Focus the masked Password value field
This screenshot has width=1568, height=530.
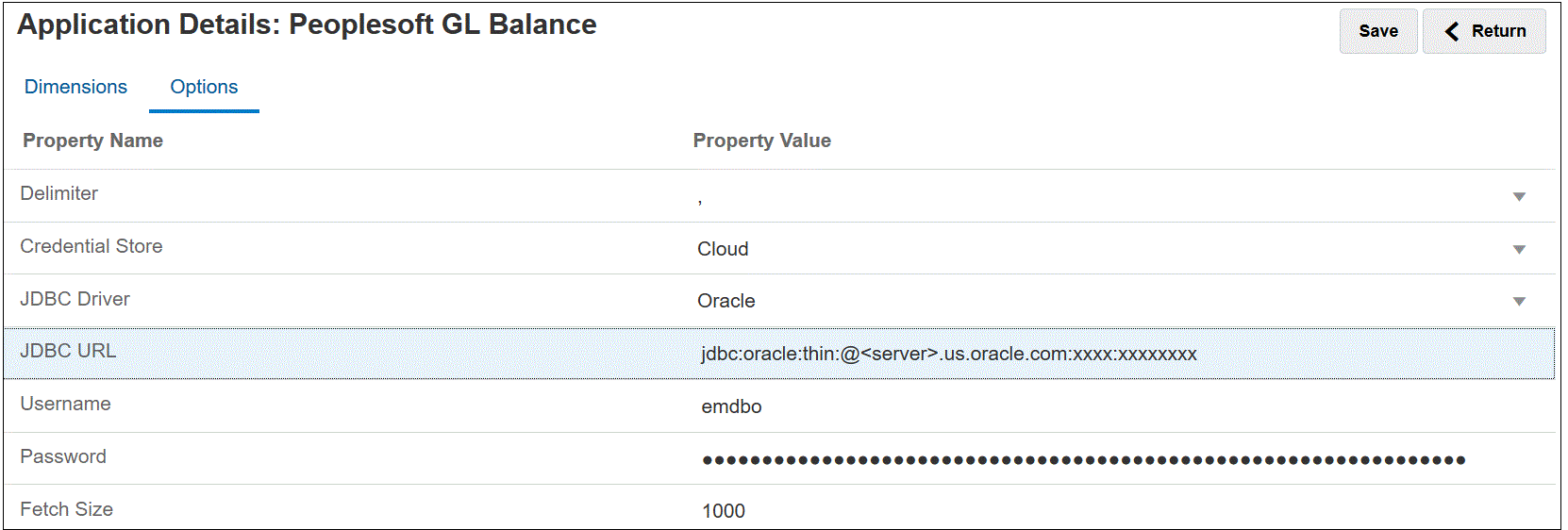[1083, 460]
